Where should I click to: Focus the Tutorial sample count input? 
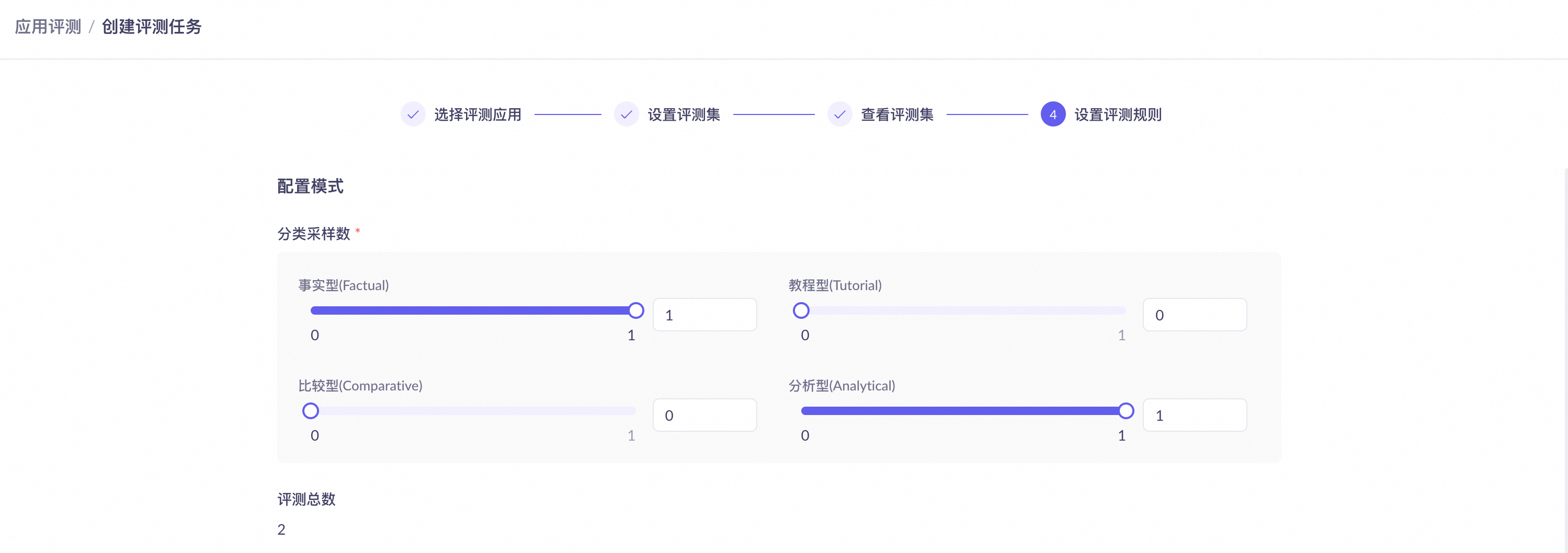[x=1194, y=315]
